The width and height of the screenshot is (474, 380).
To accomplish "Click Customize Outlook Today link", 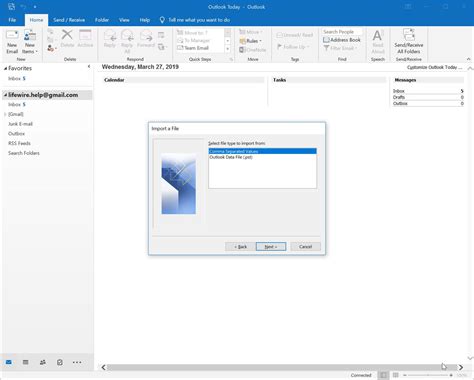I will point(434,67).
